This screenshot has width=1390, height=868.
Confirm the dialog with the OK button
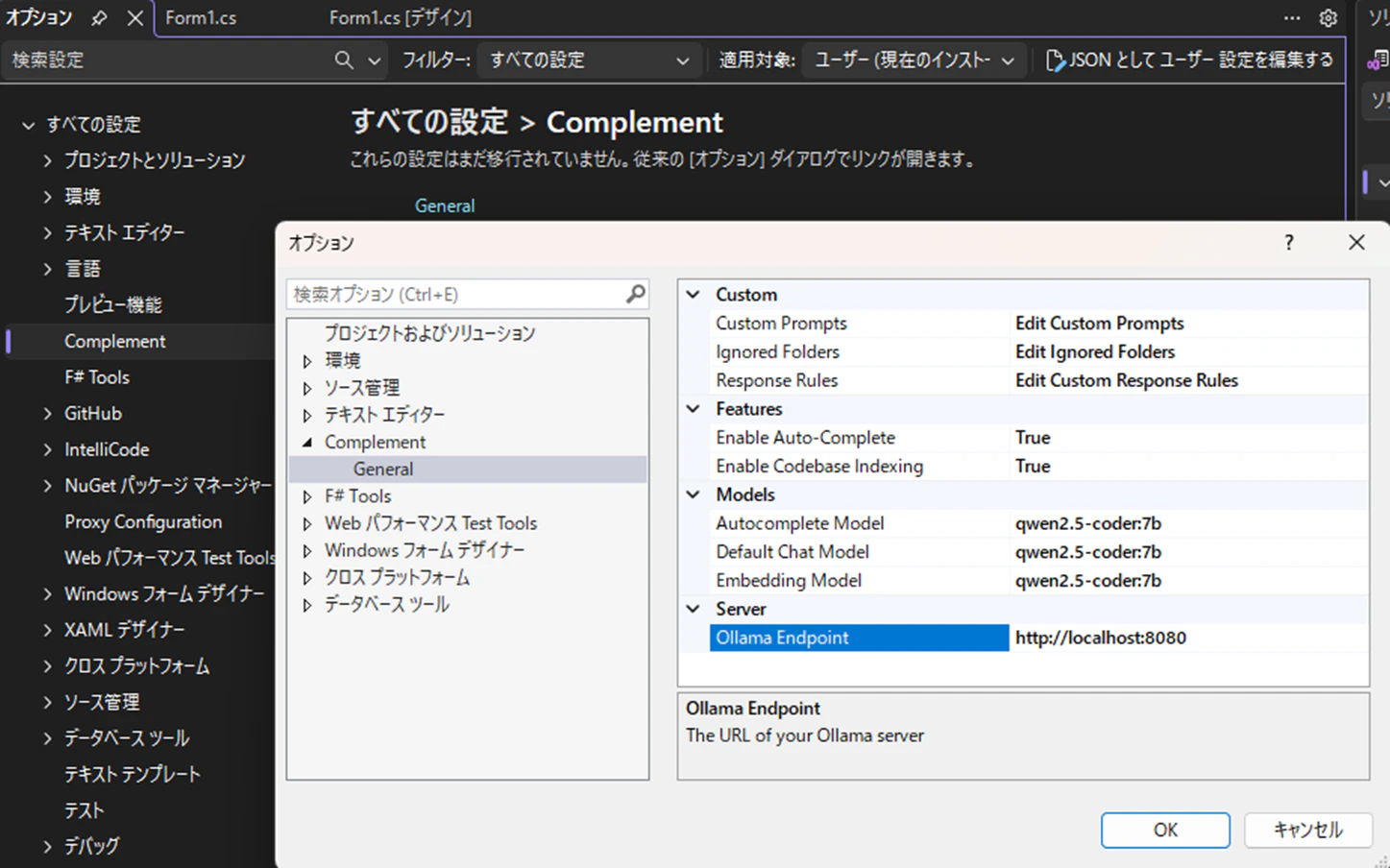pos(1165,830)
